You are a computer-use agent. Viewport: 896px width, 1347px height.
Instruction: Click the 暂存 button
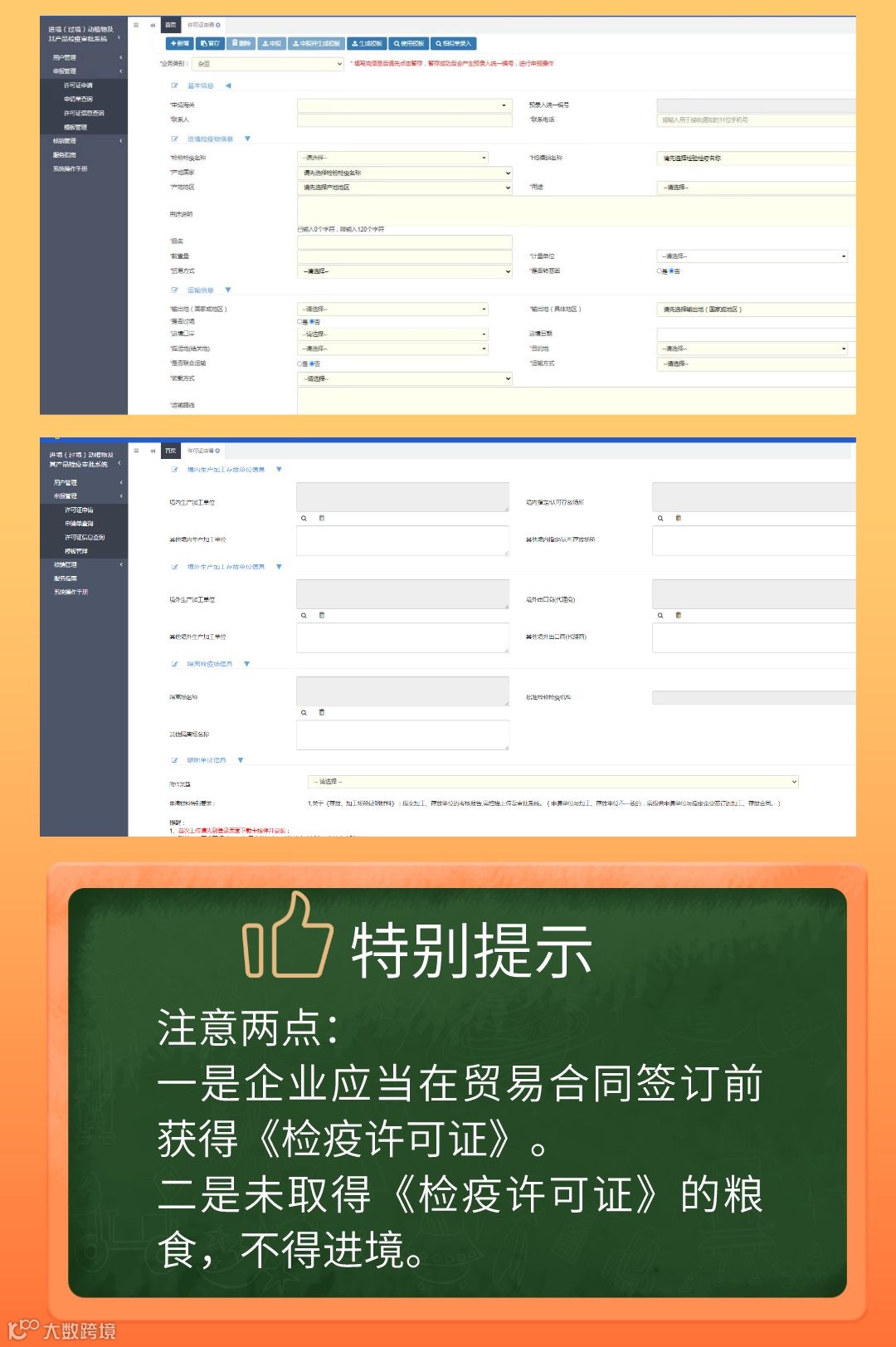211,43
